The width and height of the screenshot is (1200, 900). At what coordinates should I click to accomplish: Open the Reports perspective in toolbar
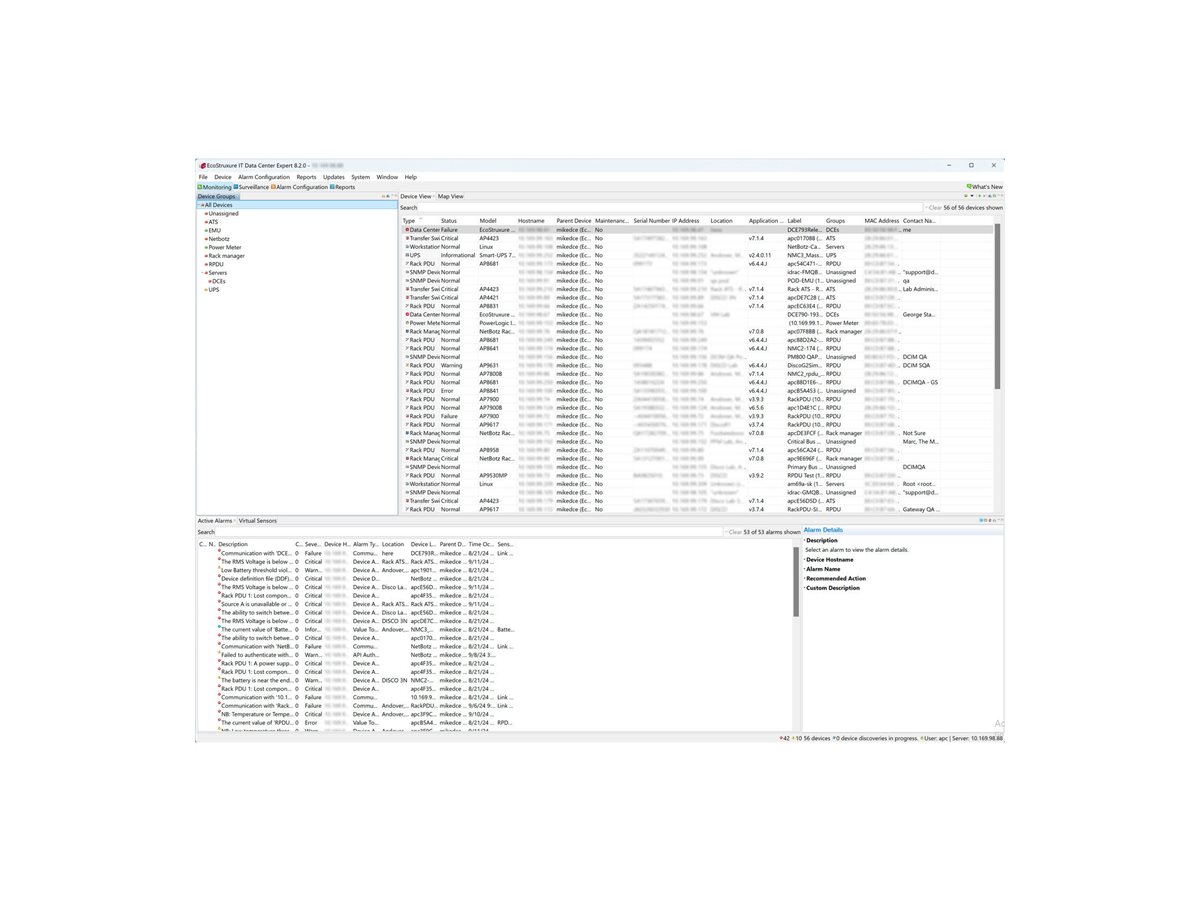pyautogui.click(x=344, y=187)
